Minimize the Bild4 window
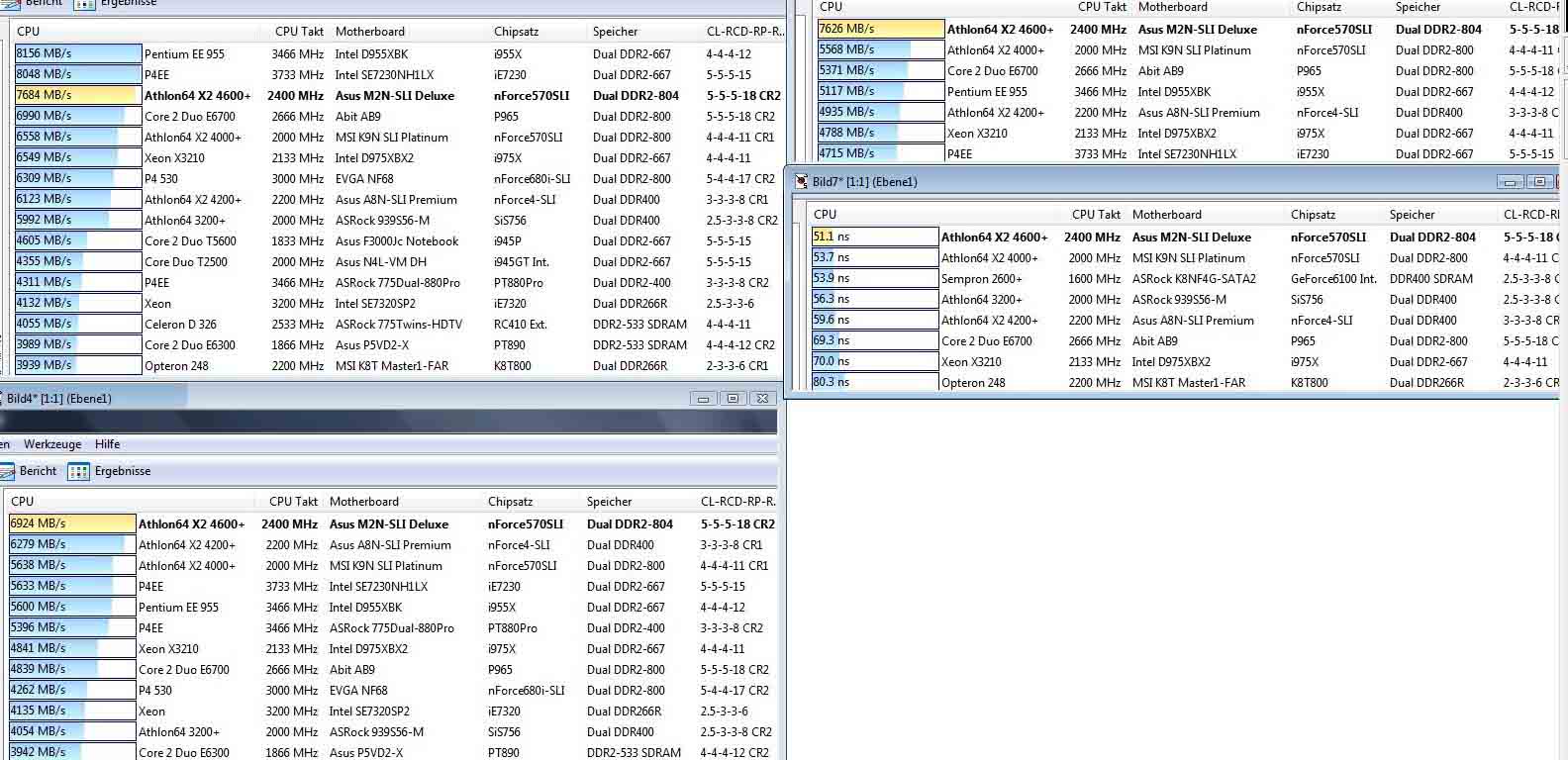The width and height of the screenshot is (1568, 760). click(703, 398)
